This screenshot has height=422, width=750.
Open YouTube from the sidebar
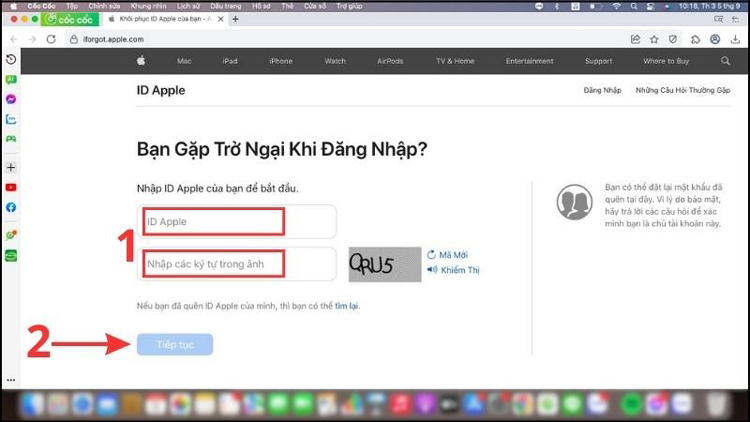[11, 188]
